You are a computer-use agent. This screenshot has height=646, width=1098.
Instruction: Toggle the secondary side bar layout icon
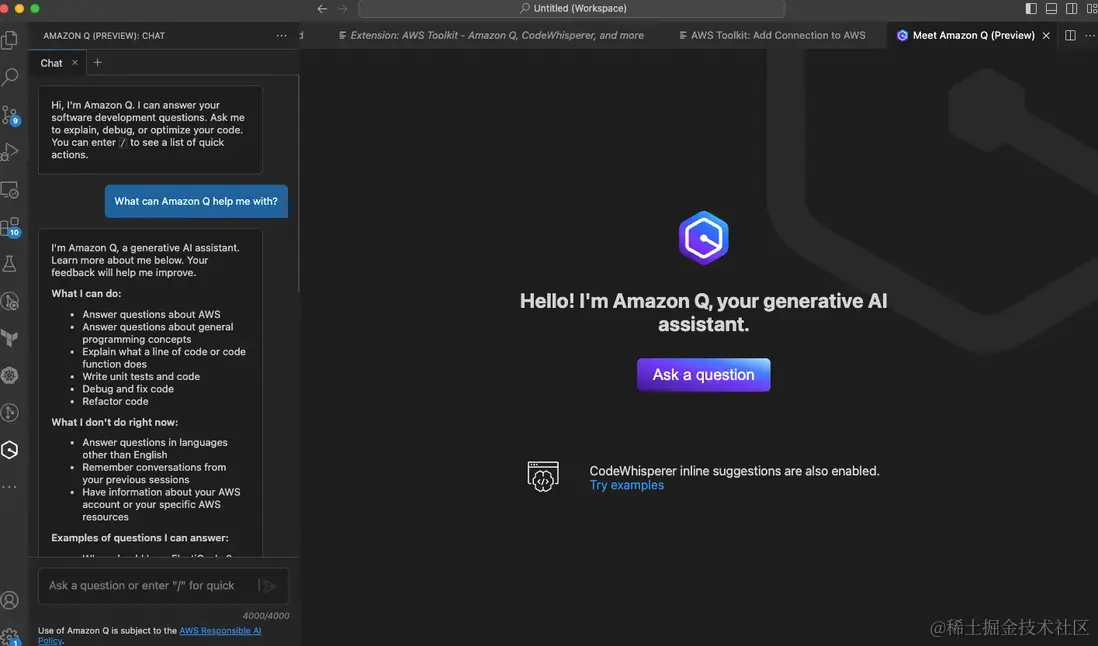click(1071, 8)
